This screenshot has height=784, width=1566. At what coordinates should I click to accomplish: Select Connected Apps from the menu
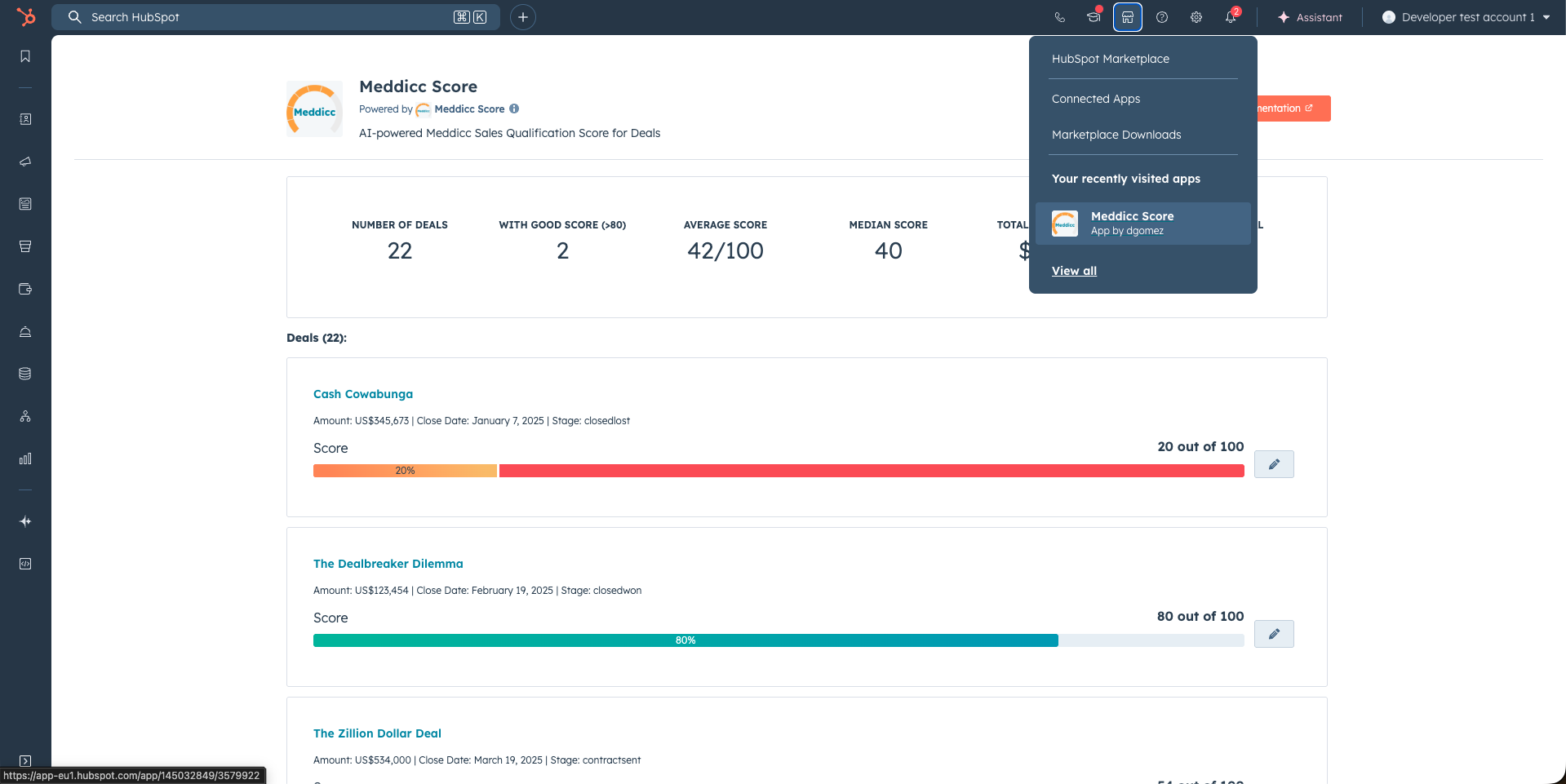1095,99
